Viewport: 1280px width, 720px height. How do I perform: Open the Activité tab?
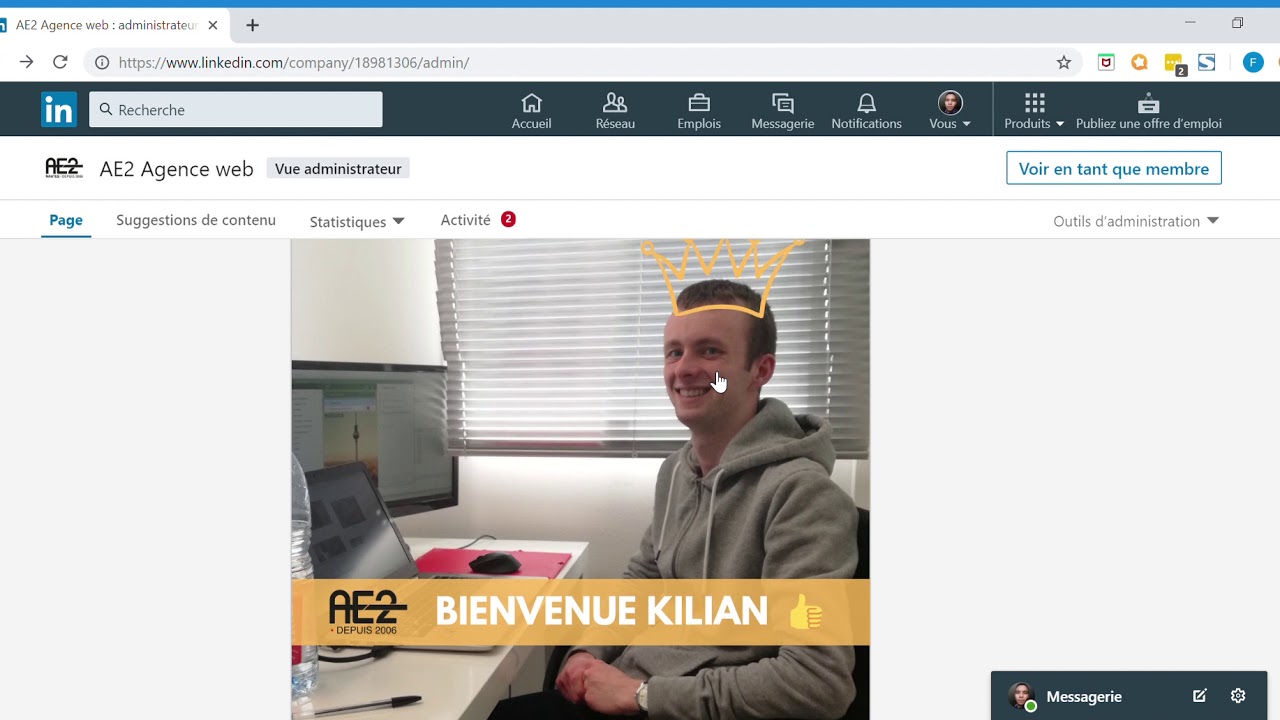477,220
